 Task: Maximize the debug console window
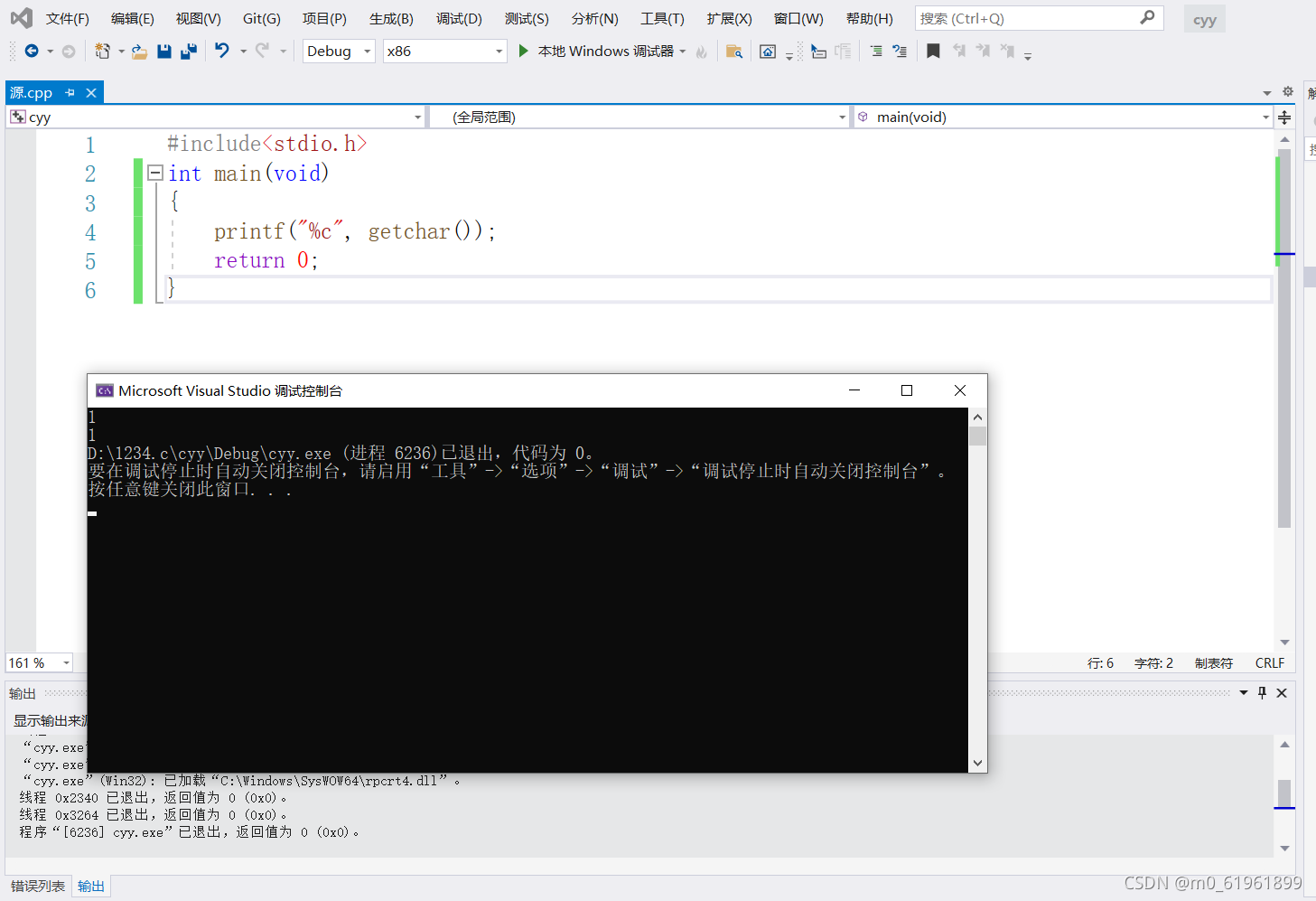click(907, 390)
